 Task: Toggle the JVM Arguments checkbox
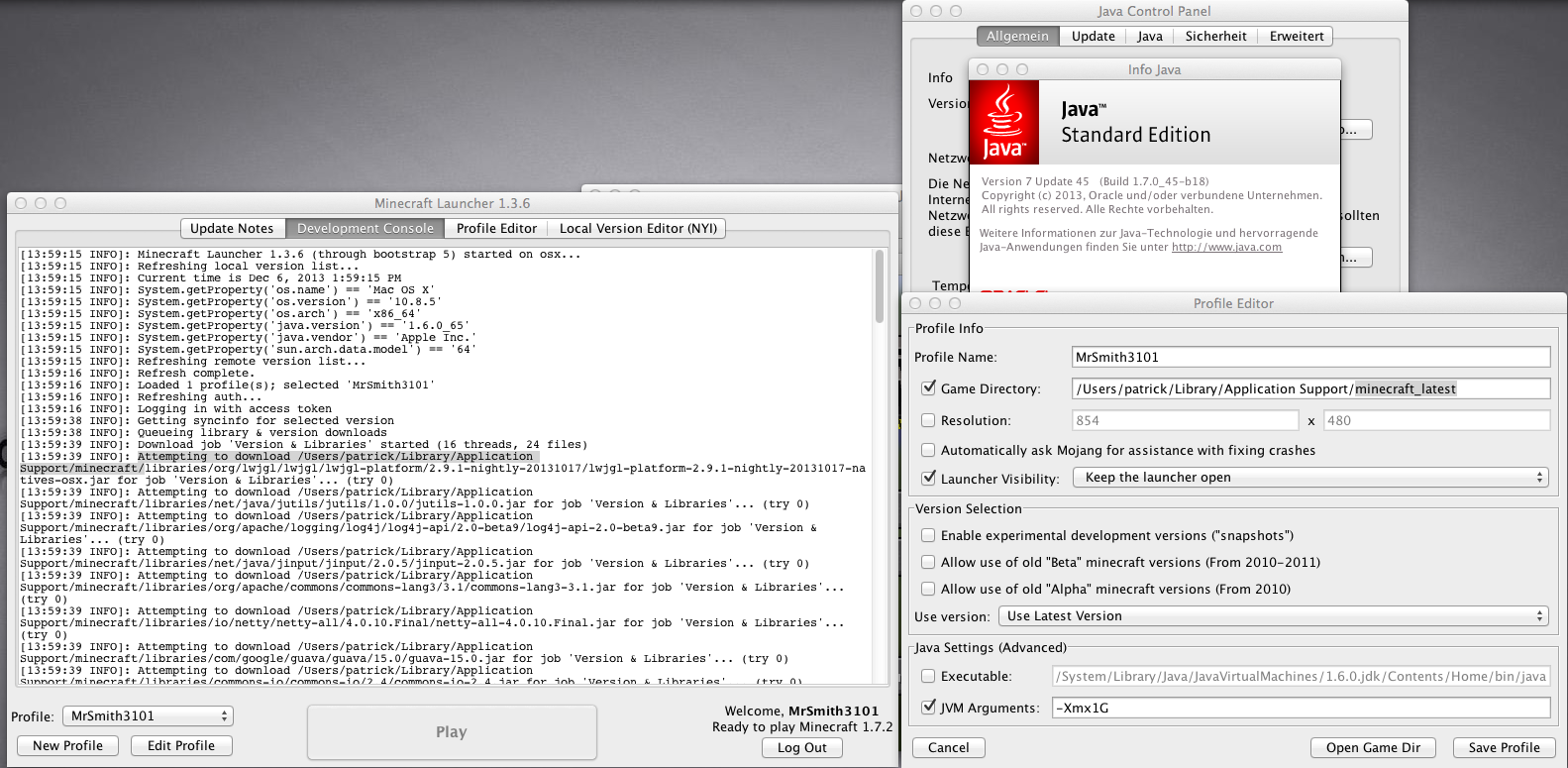click(928, 708)
